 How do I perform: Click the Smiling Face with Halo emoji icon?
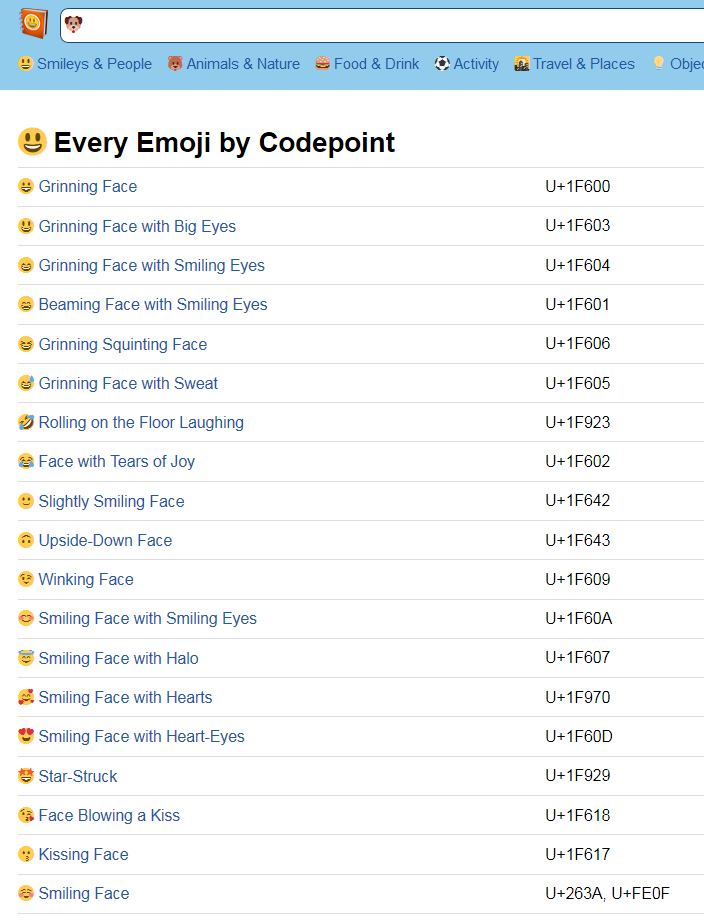pos(26,658)
